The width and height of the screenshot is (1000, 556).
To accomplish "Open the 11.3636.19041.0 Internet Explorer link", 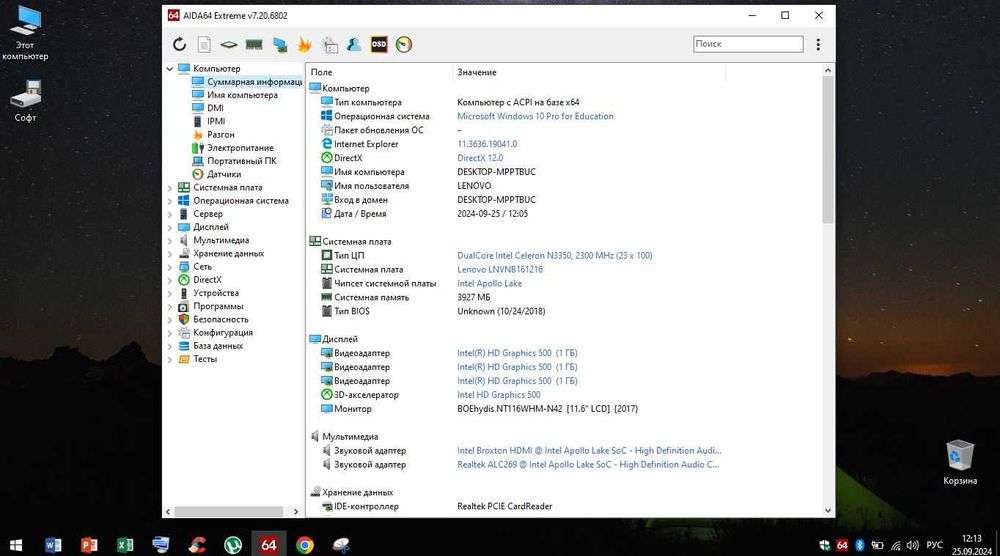I will pyautogui.click(x=487, y=144).
